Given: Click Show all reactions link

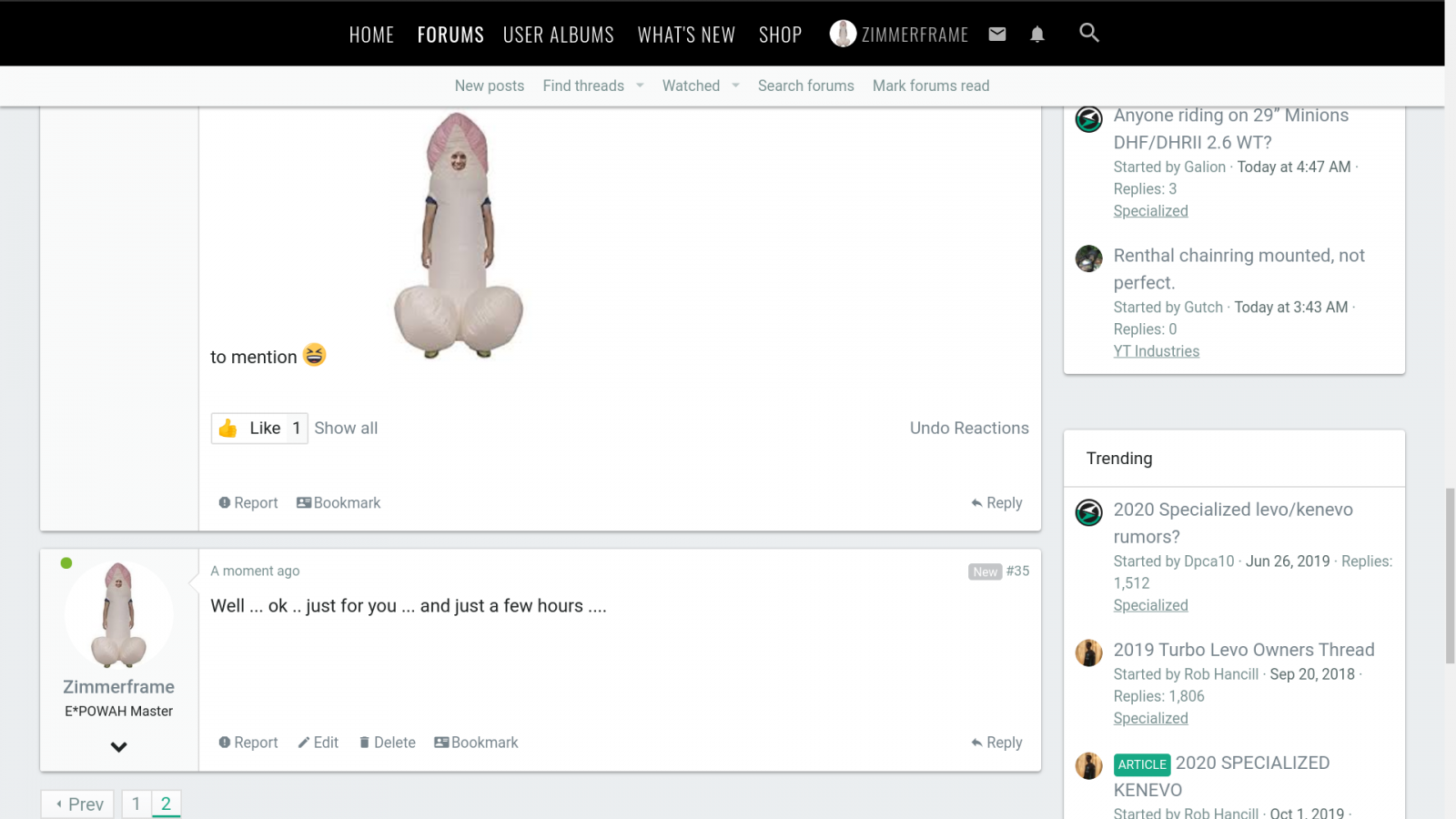Looking at the screenshot, I should click(346, 428).
